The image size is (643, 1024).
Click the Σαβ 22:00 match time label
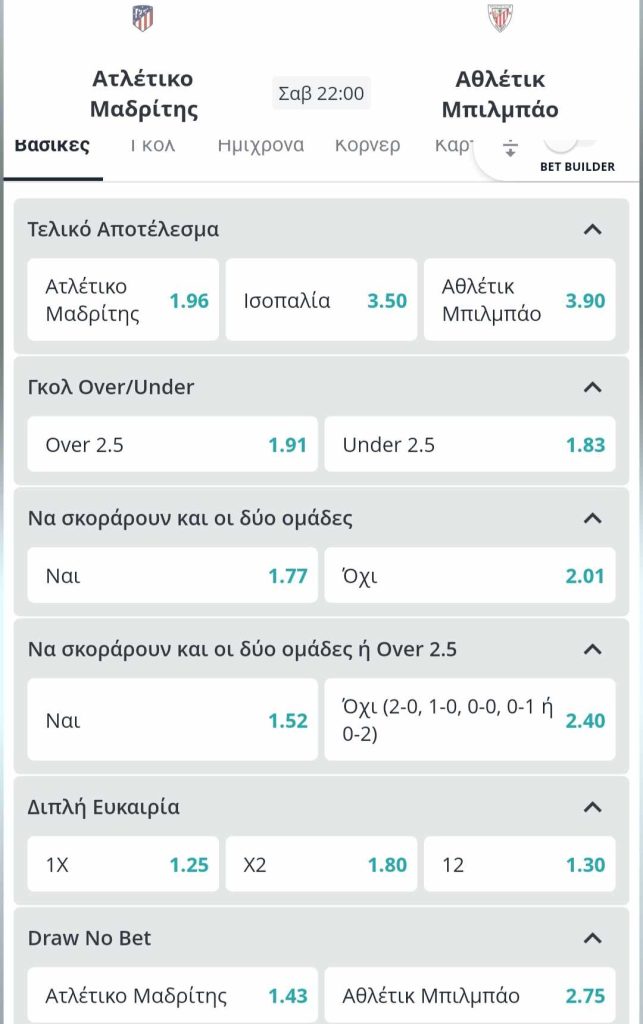tap(321, 93)
